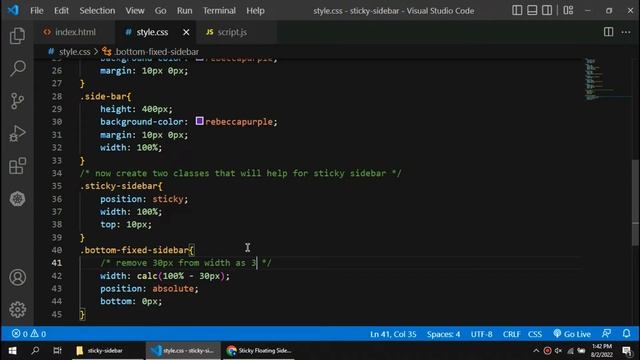Change file encoding UTF-8
The image size is (640, 360).
point(481,334)
